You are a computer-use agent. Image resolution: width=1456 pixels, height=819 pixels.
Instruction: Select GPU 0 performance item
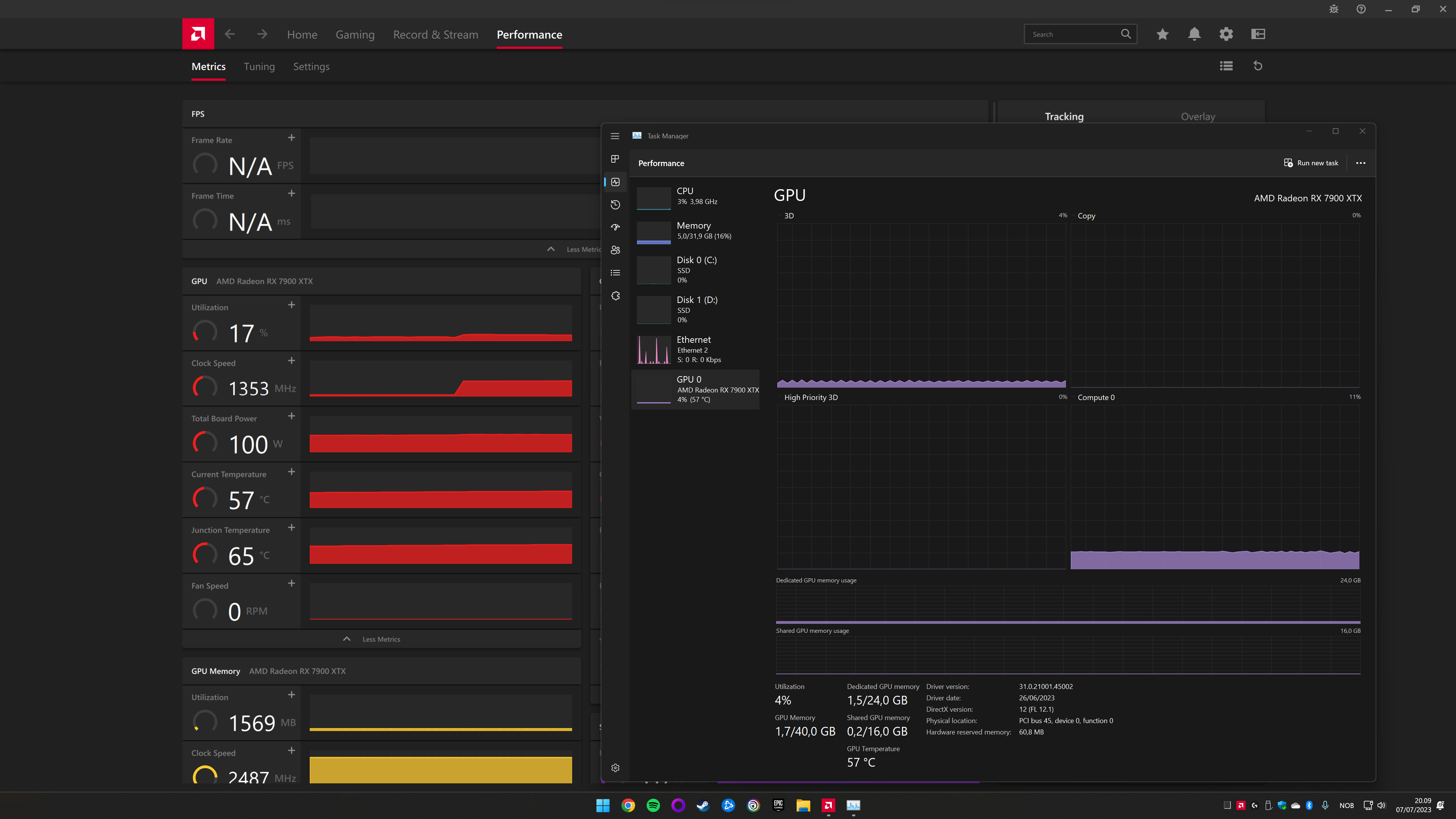695,389
